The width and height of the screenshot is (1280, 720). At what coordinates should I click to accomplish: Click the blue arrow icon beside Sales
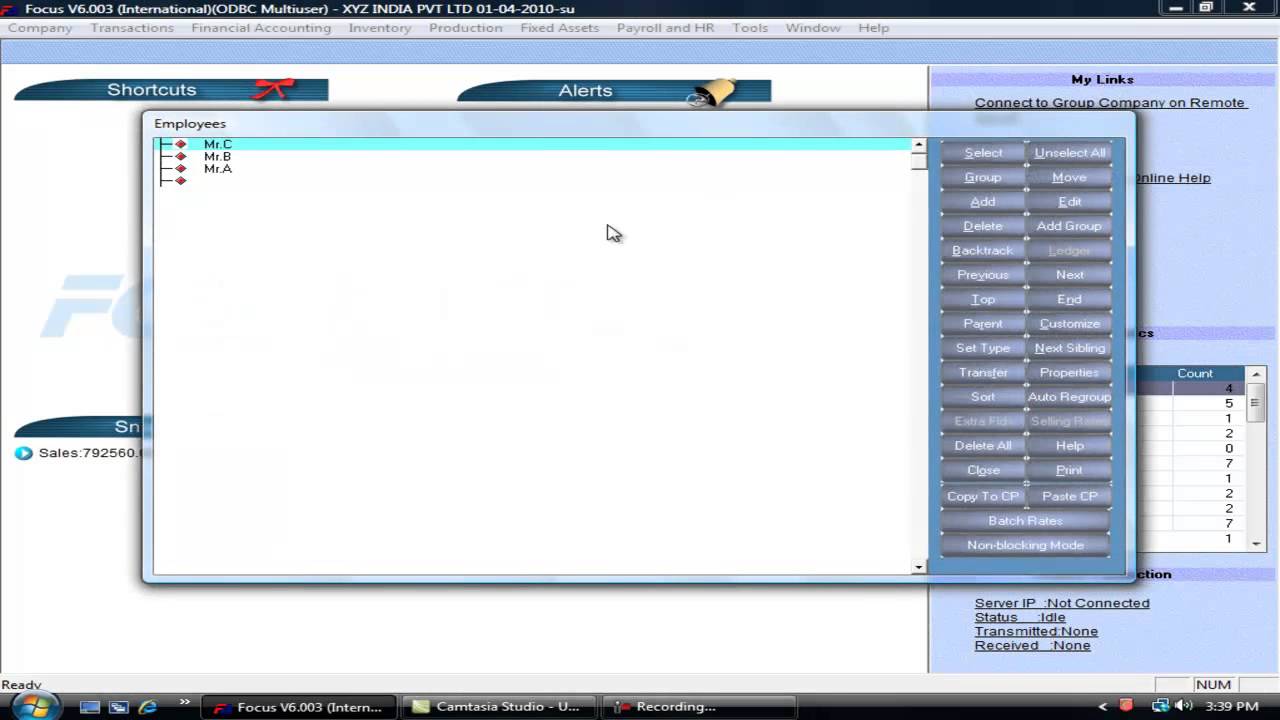pyautogui.click(x=24, y=453)
